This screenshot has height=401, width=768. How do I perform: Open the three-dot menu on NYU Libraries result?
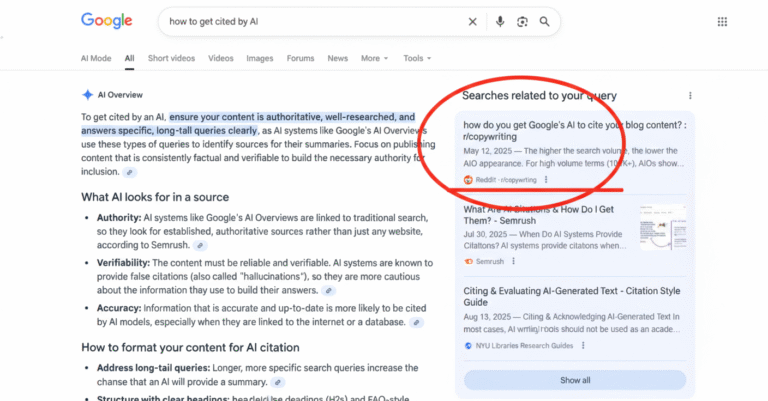pos(583,345)
